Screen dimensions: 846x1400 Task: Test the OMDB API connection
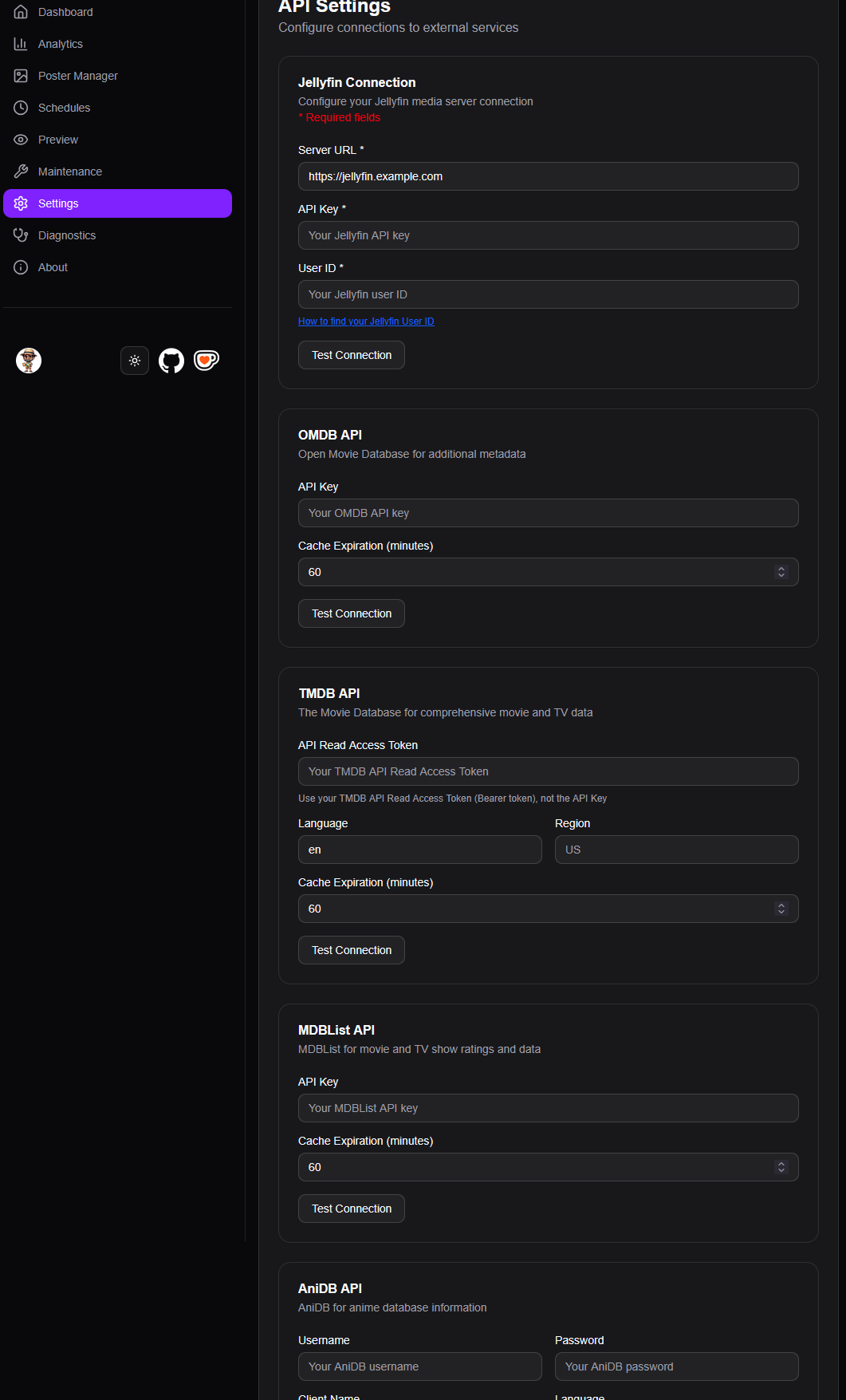point(352,613)
